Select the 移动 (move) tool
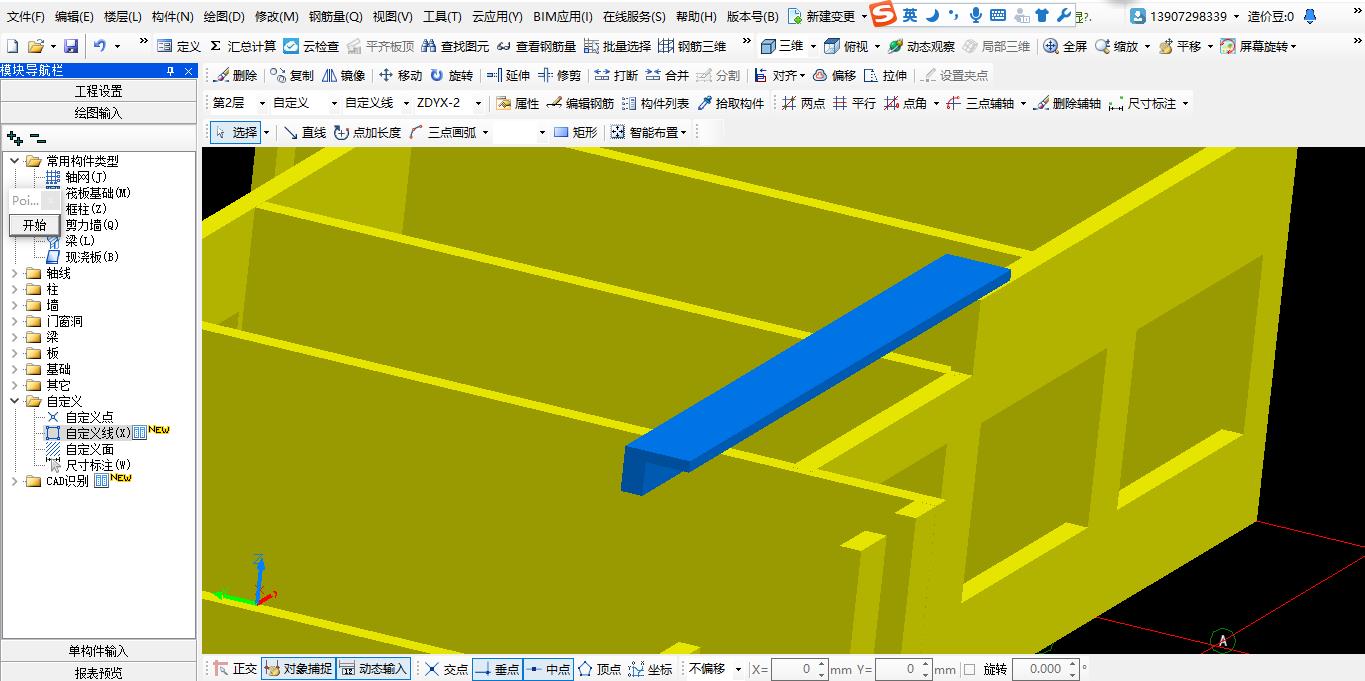The width and height of the screenshot is (1365, 681). pos(400,75)
